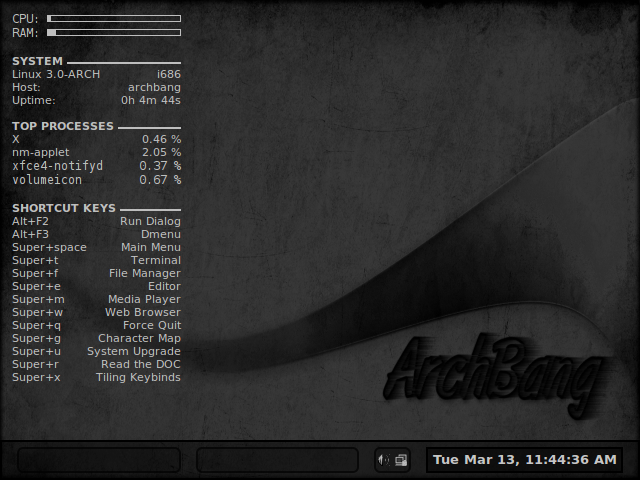The image size is (640, 480).
Task: Click the 'Super+t' shortcut text
Action: (x=35, y=260)
